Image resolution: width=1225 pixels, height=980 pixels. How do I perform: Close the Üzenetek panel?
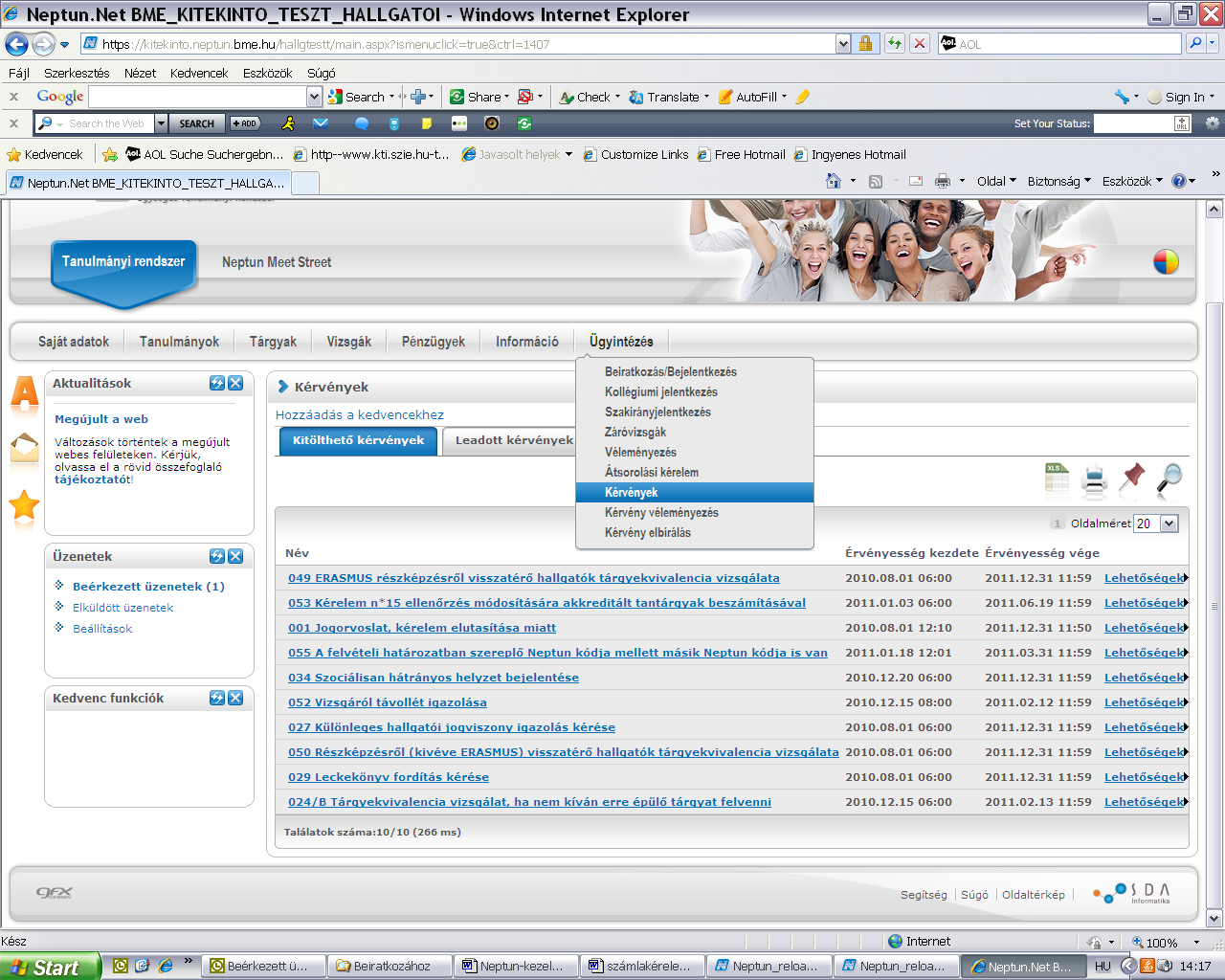[235, 556]
